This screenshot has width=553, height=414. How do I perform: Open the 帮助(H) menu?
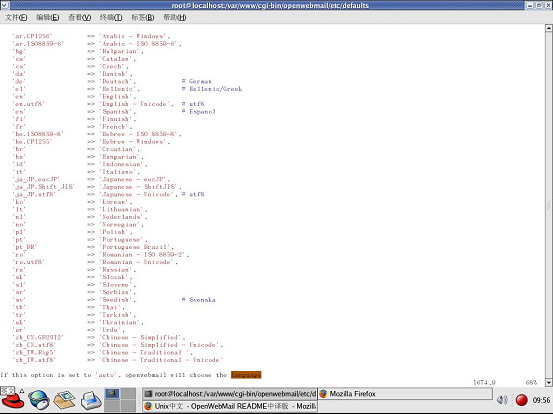coord(175,17)
